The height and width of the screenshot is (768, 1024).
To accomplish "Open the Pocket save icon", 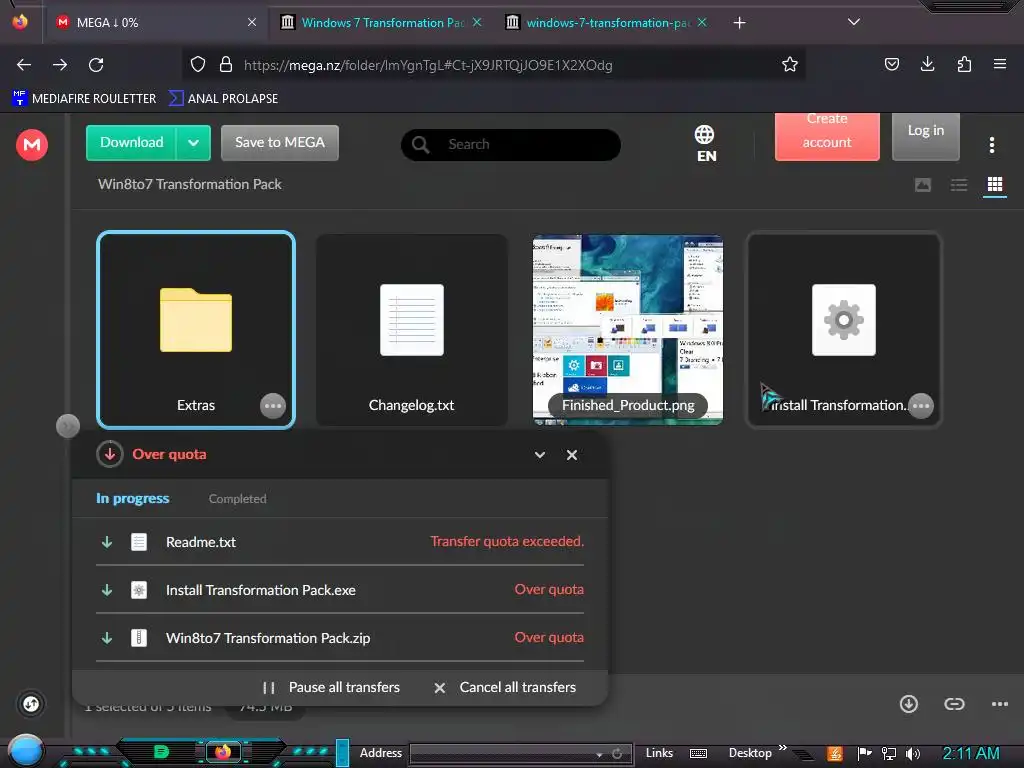I will [x=891, y=64].
